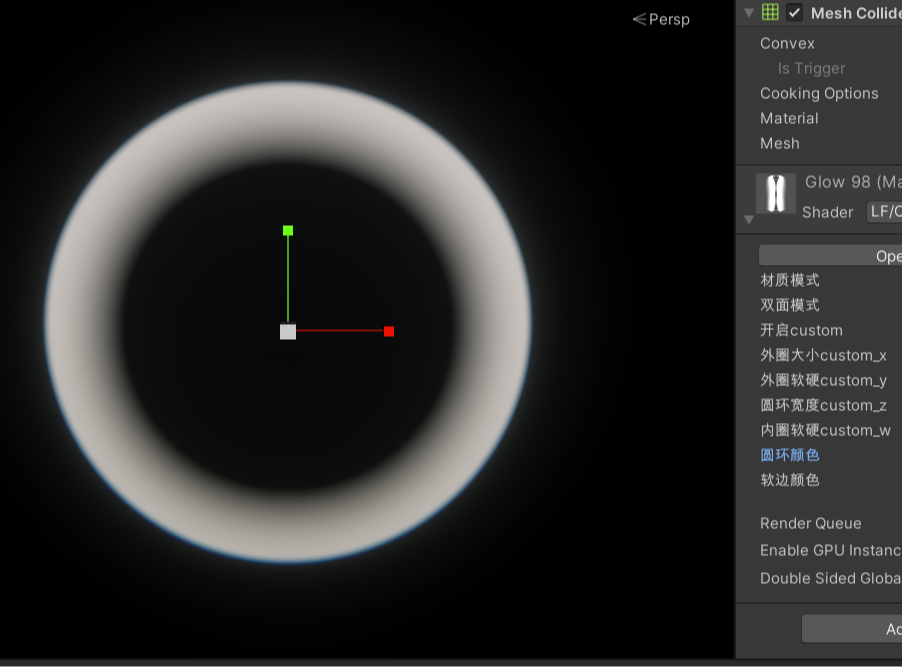Click the red X-axis gizmo handle

coord(389,331)
